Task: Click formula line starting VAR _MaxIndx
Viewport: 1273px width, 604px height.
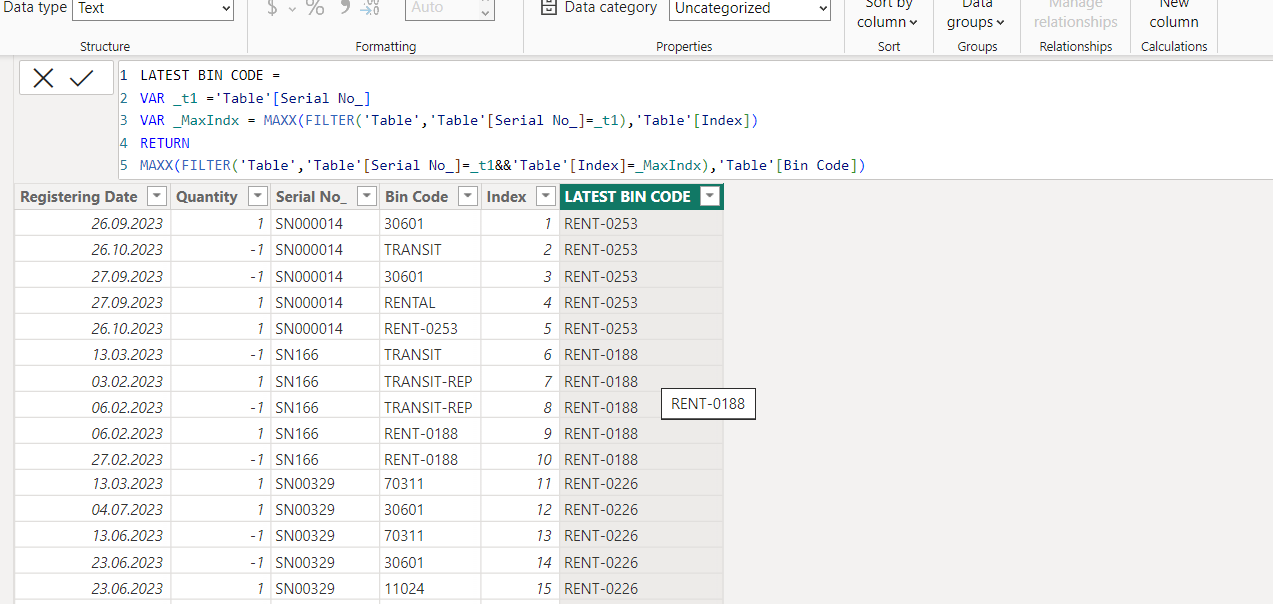Action: (x=449, y=120)
